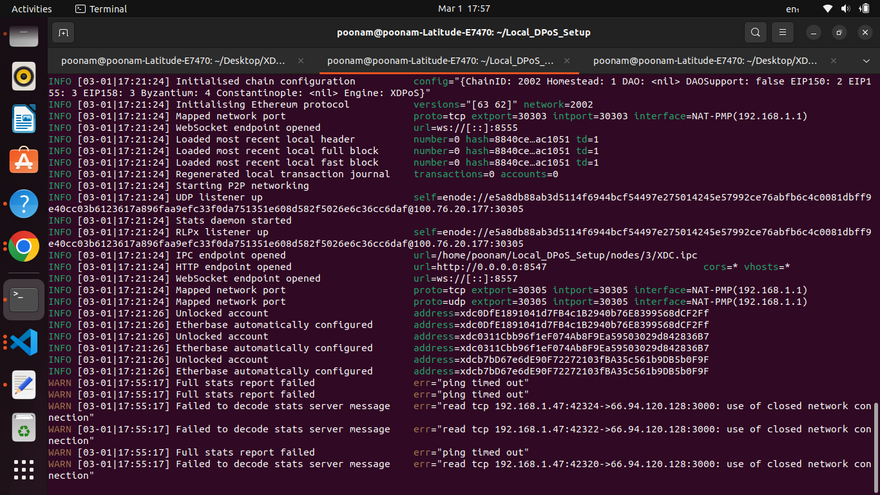880x495 pixels.
Task: Expand the terminal tab list dropdown
Action: 866,61
